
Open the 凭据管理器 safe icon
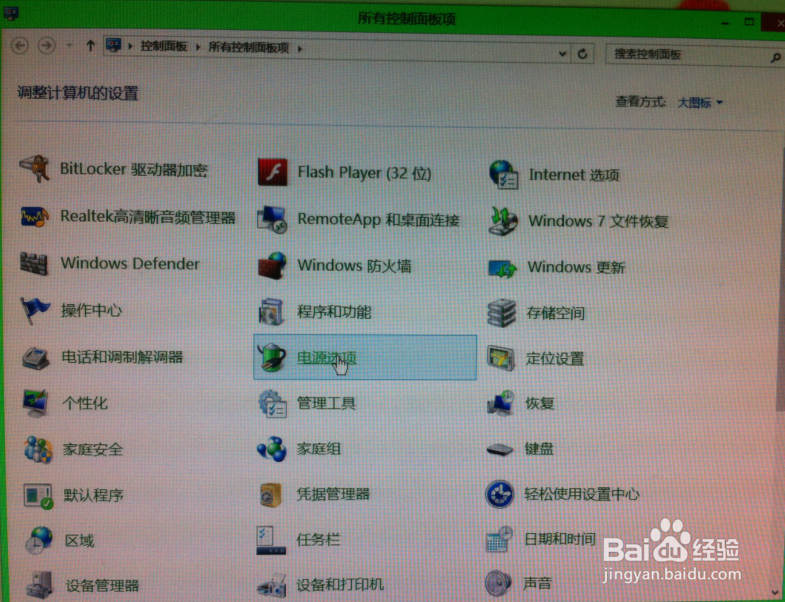click(272, 495)
